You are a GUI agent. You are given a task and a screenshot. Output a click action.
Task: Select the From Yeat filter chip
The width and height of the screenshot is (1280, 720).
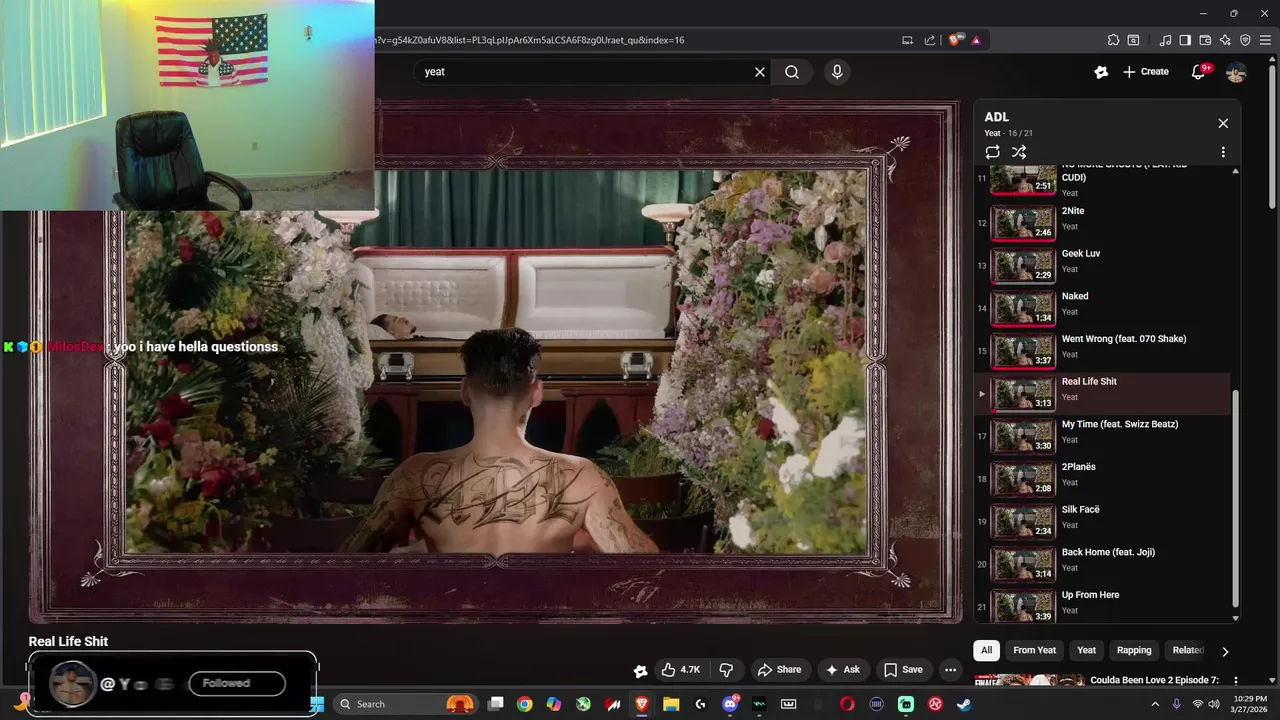[x=1034, y=650]
